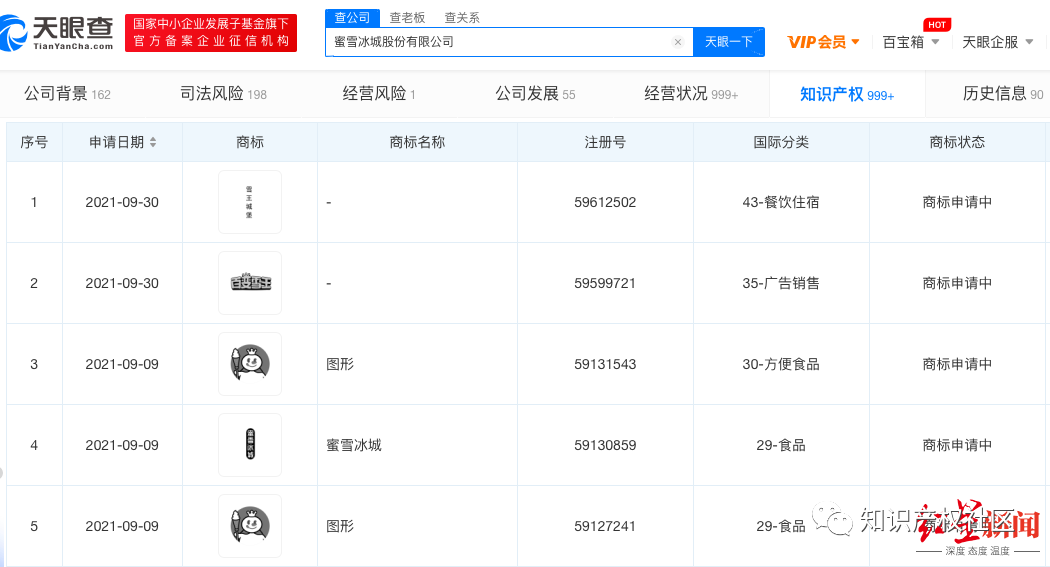
Task: Click the government-backed credit agency banner
Action: pyautogui.click(x=211, y=33)
